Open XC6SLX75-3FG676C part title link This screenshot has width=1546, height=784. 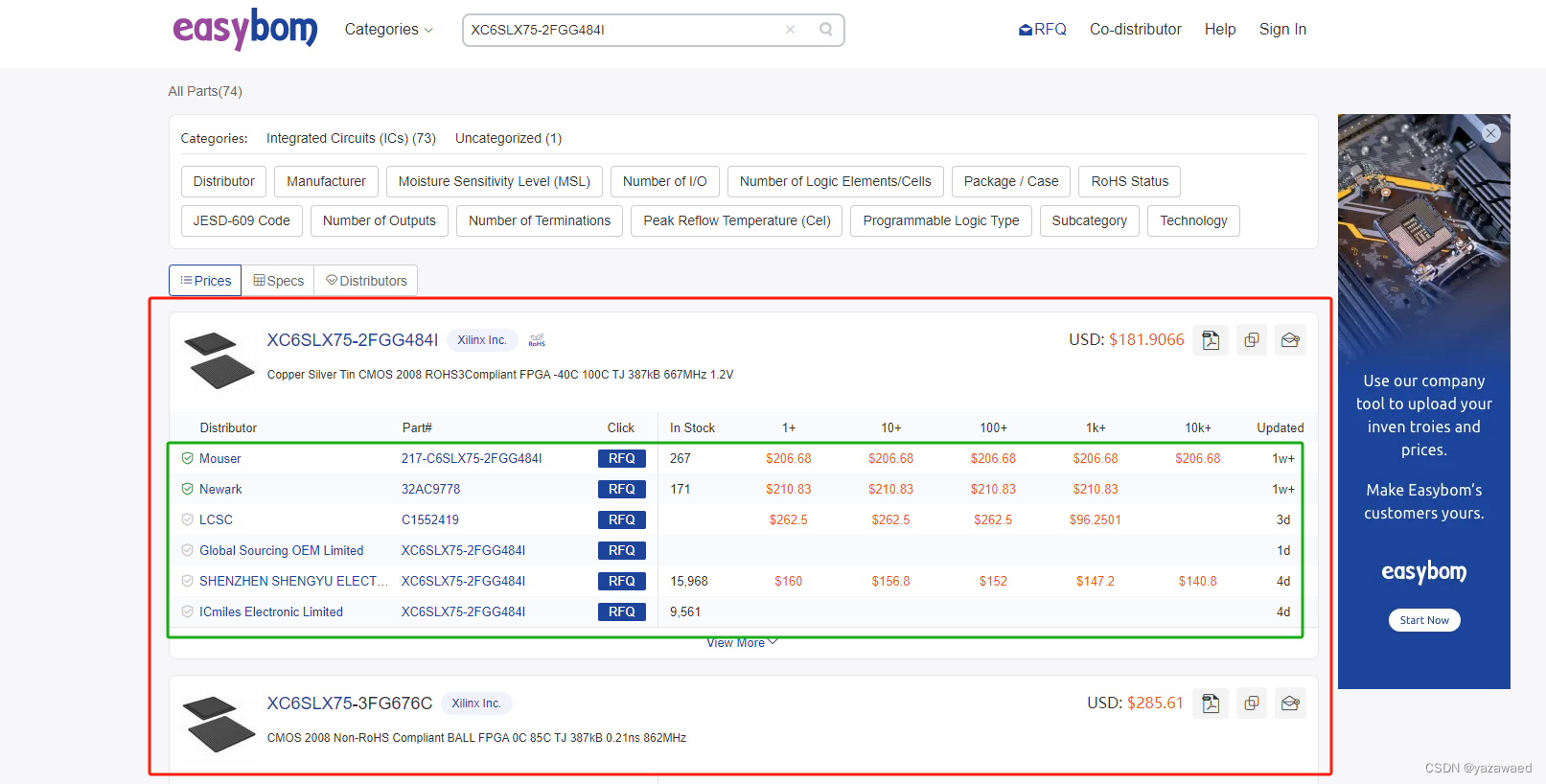click(x=349, y=703)
